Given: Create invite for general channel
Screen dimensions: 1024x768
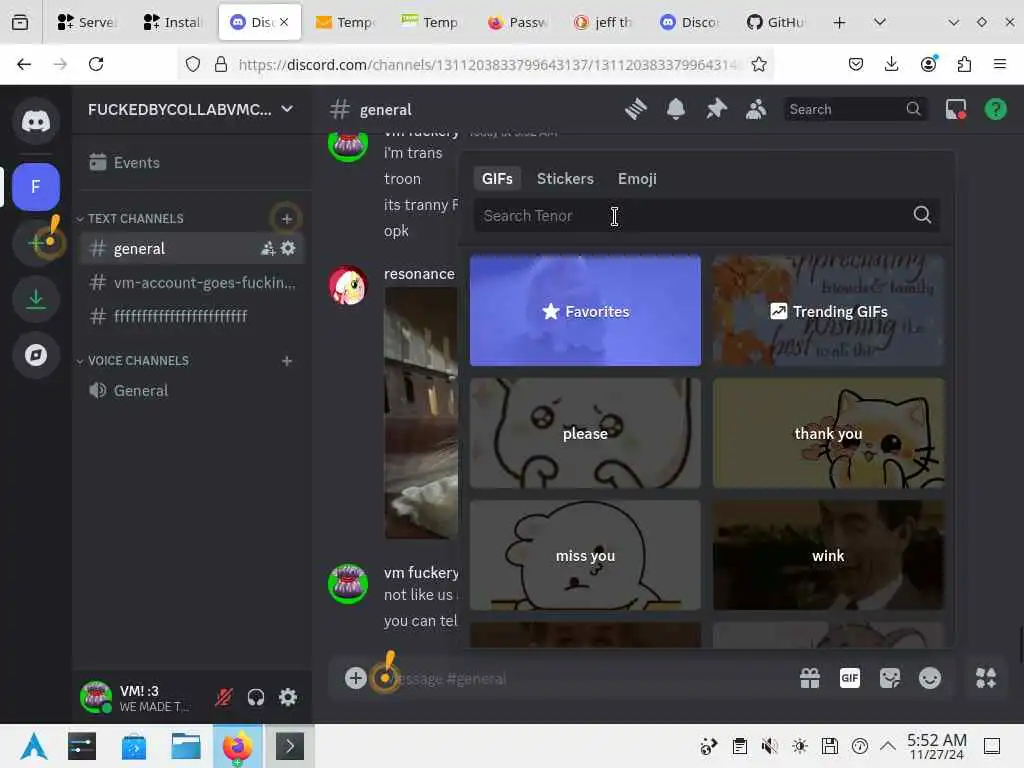Looking at the screenshot, I should coord(268,248).
